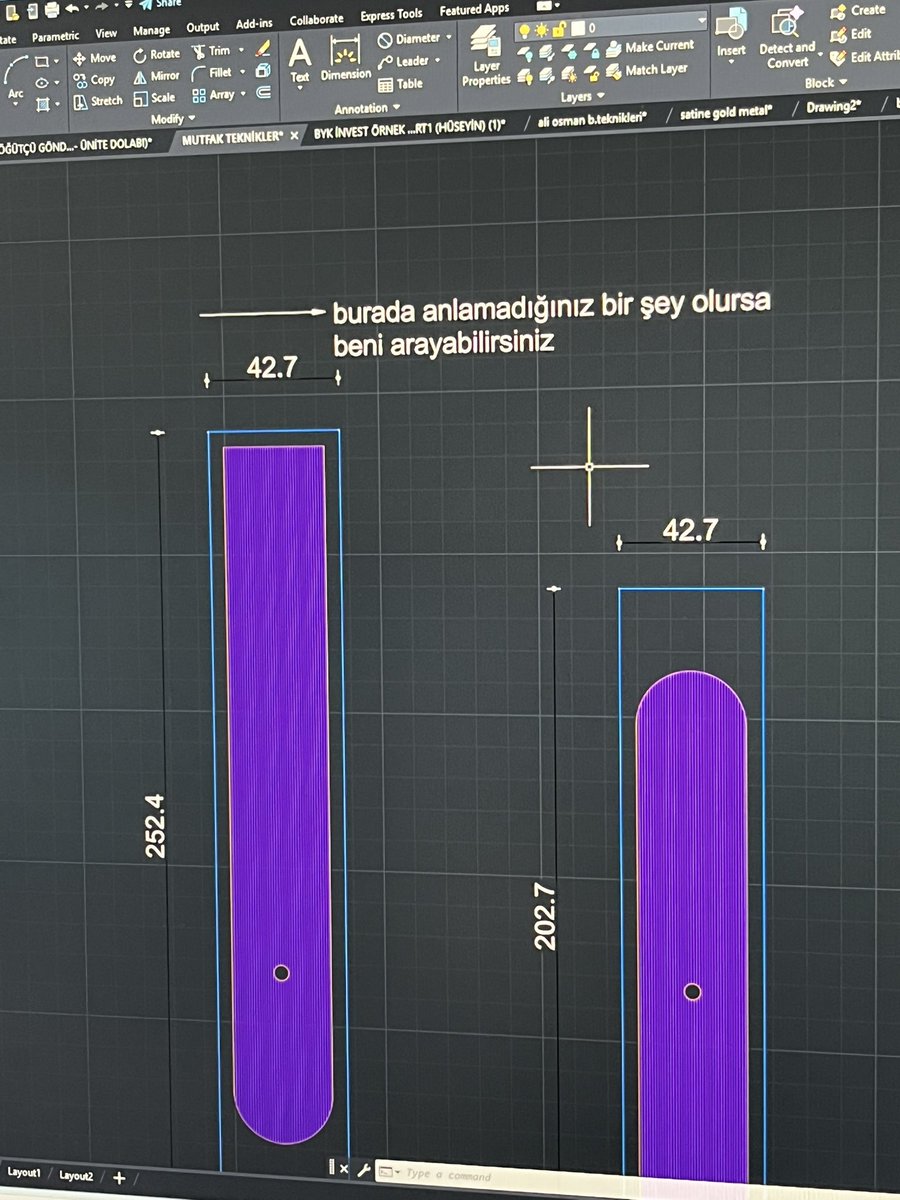
Task: Select the Fillet tool
Action: [213, 73]
